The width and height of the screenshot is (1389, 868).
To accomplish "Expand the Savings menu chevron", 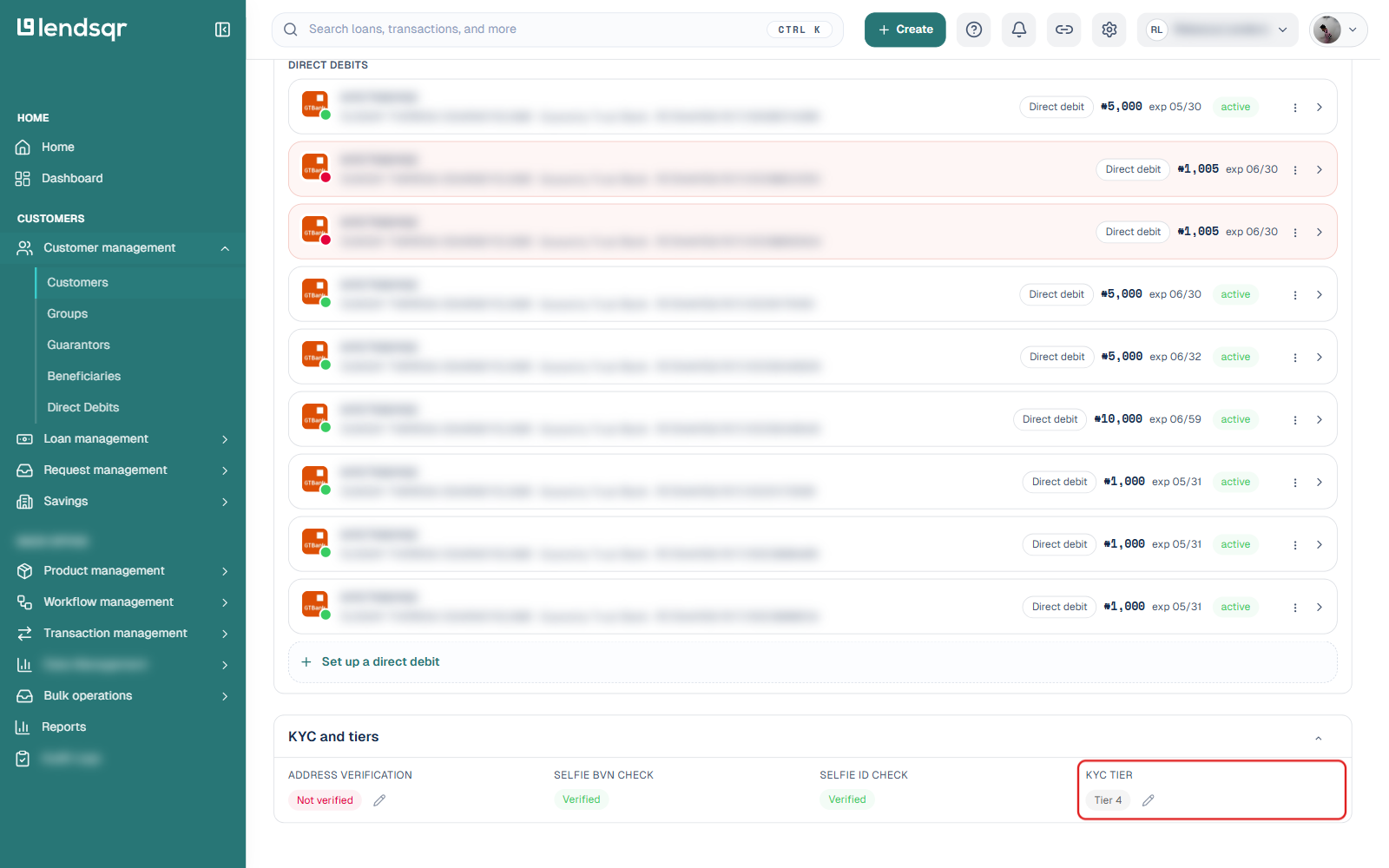I will click(x=225, y=502).
